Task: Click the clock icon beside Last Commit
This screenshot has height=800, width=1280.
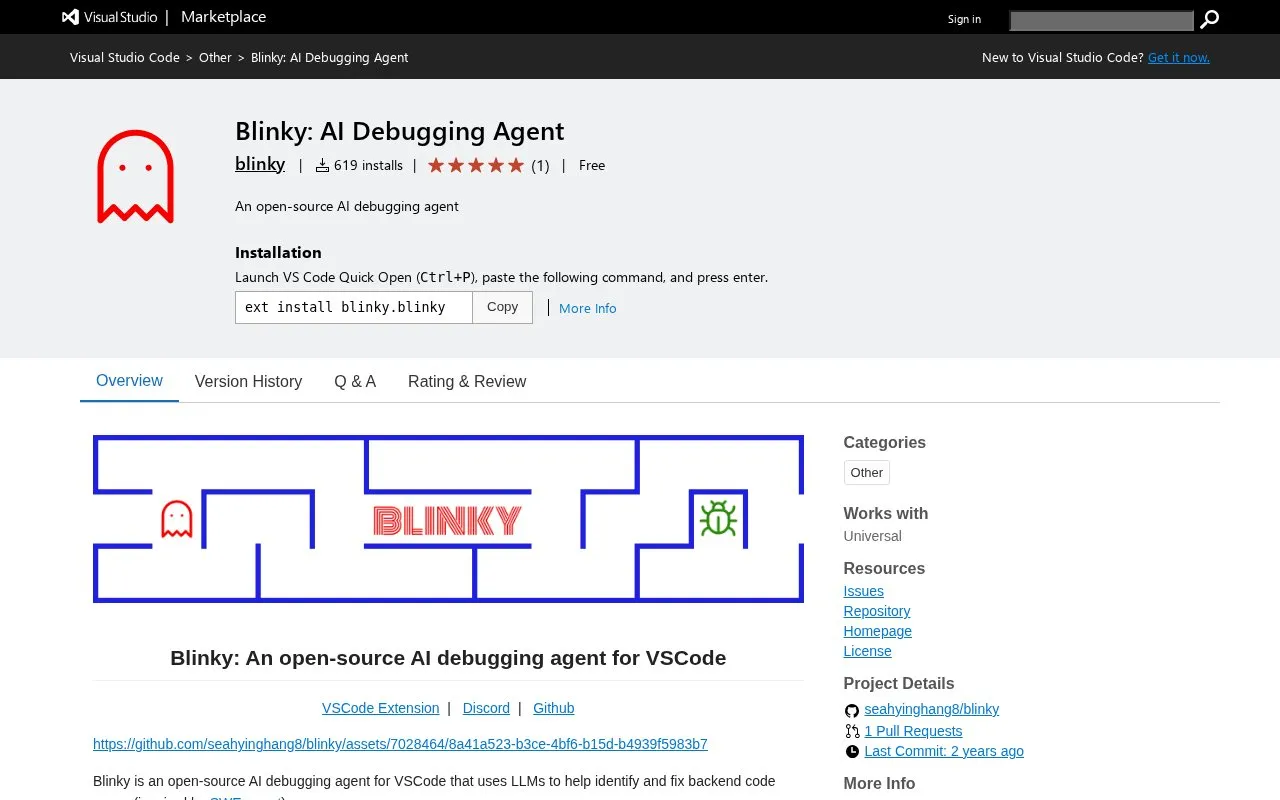Action: tap(852, 751)
